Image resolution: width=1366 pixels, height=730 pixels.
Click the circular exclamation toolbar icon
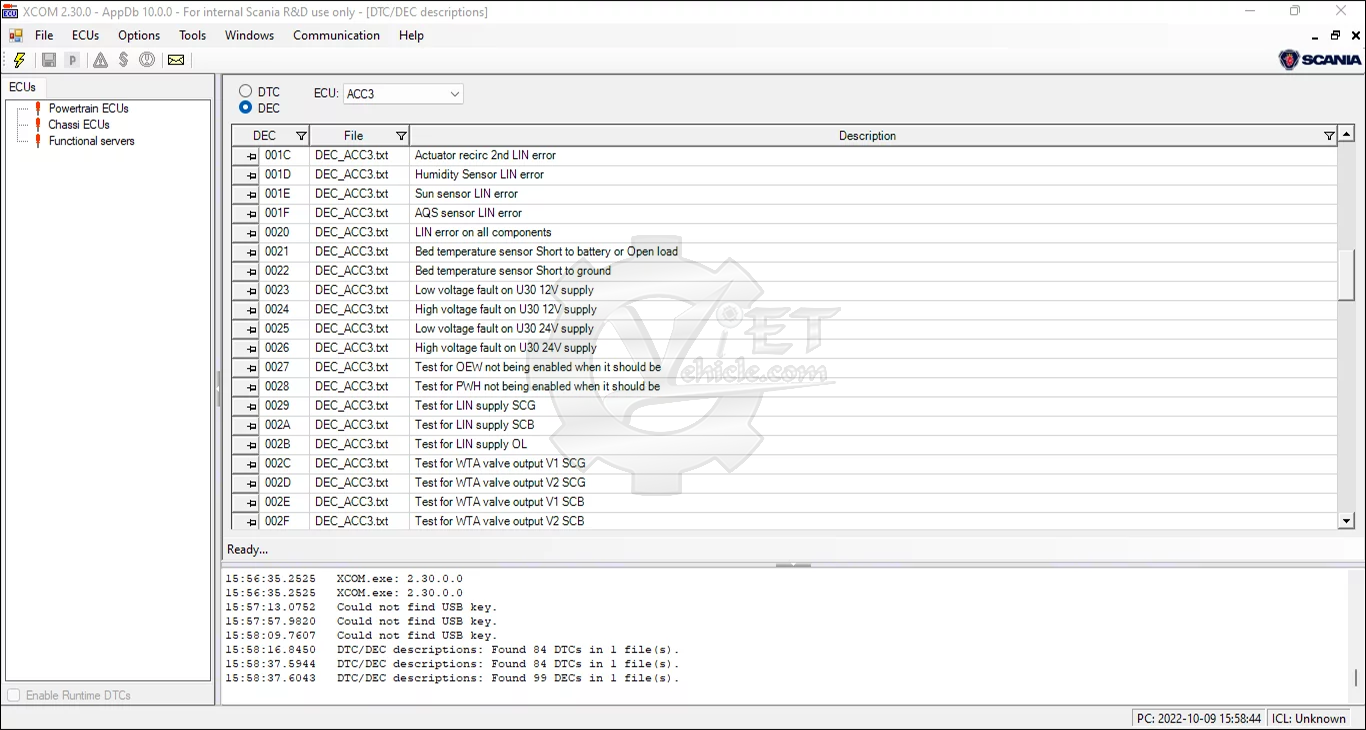click(147, 60)
